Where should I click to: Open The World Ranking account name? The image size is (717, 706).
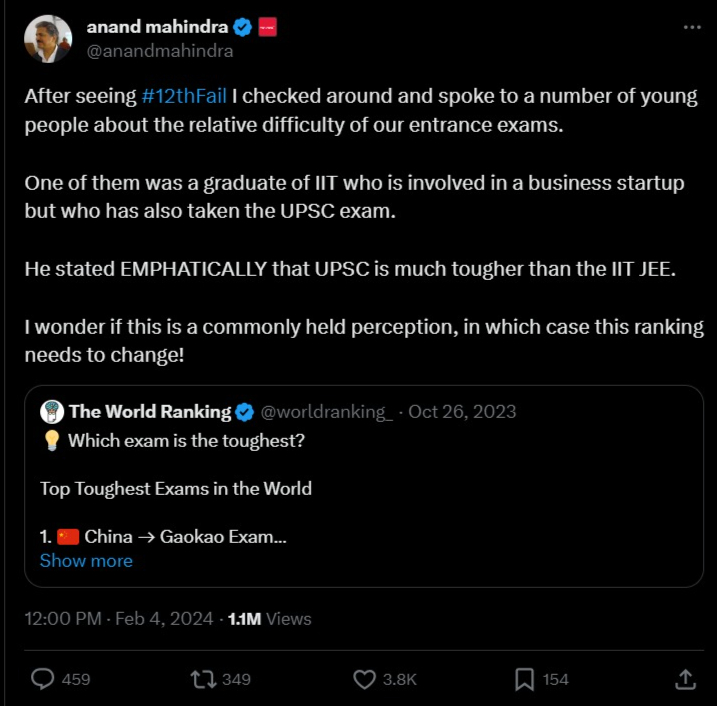click(x=150, y=411)
